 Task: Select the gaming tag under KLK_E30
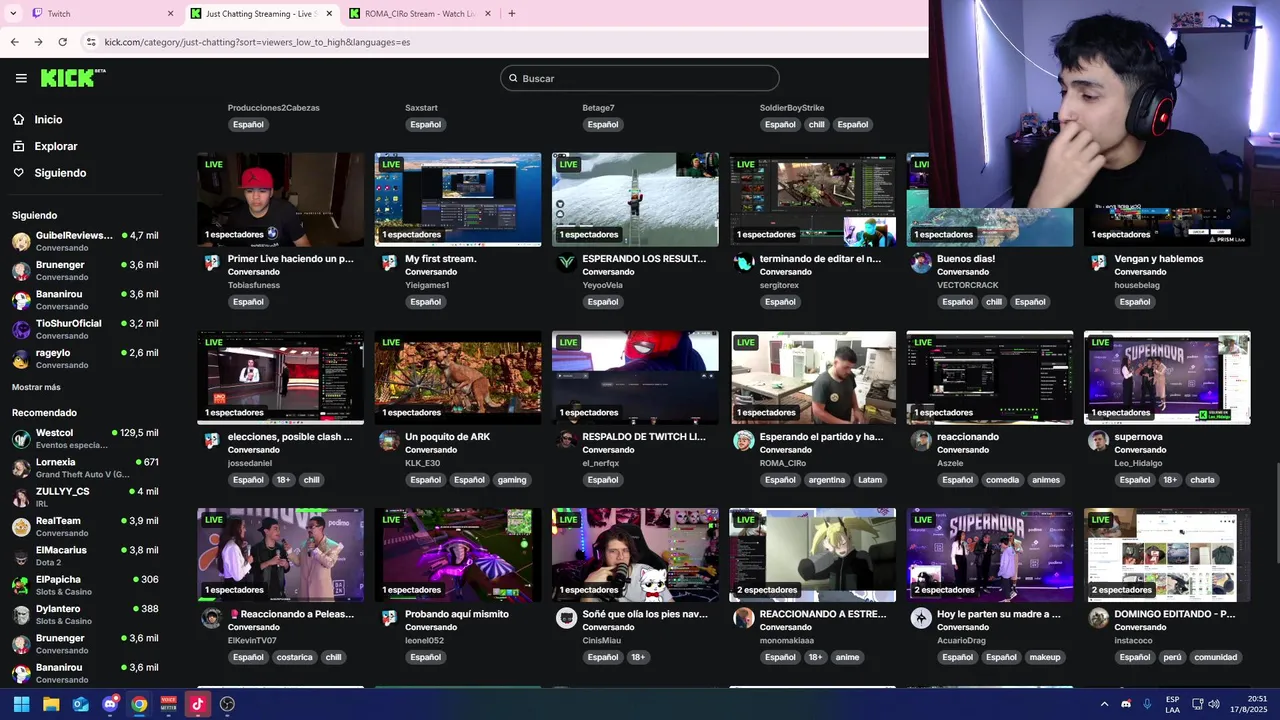[x=512, y=480]
